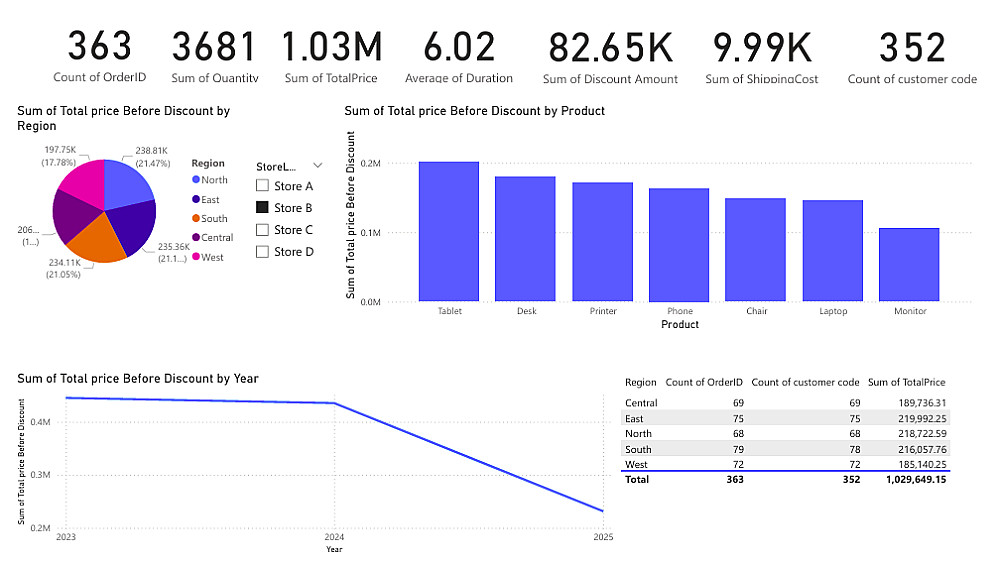This screenshot has width=1000, height=566.
Task: Select the Monitor bar in product chart
Action: [x=909, y=265]
